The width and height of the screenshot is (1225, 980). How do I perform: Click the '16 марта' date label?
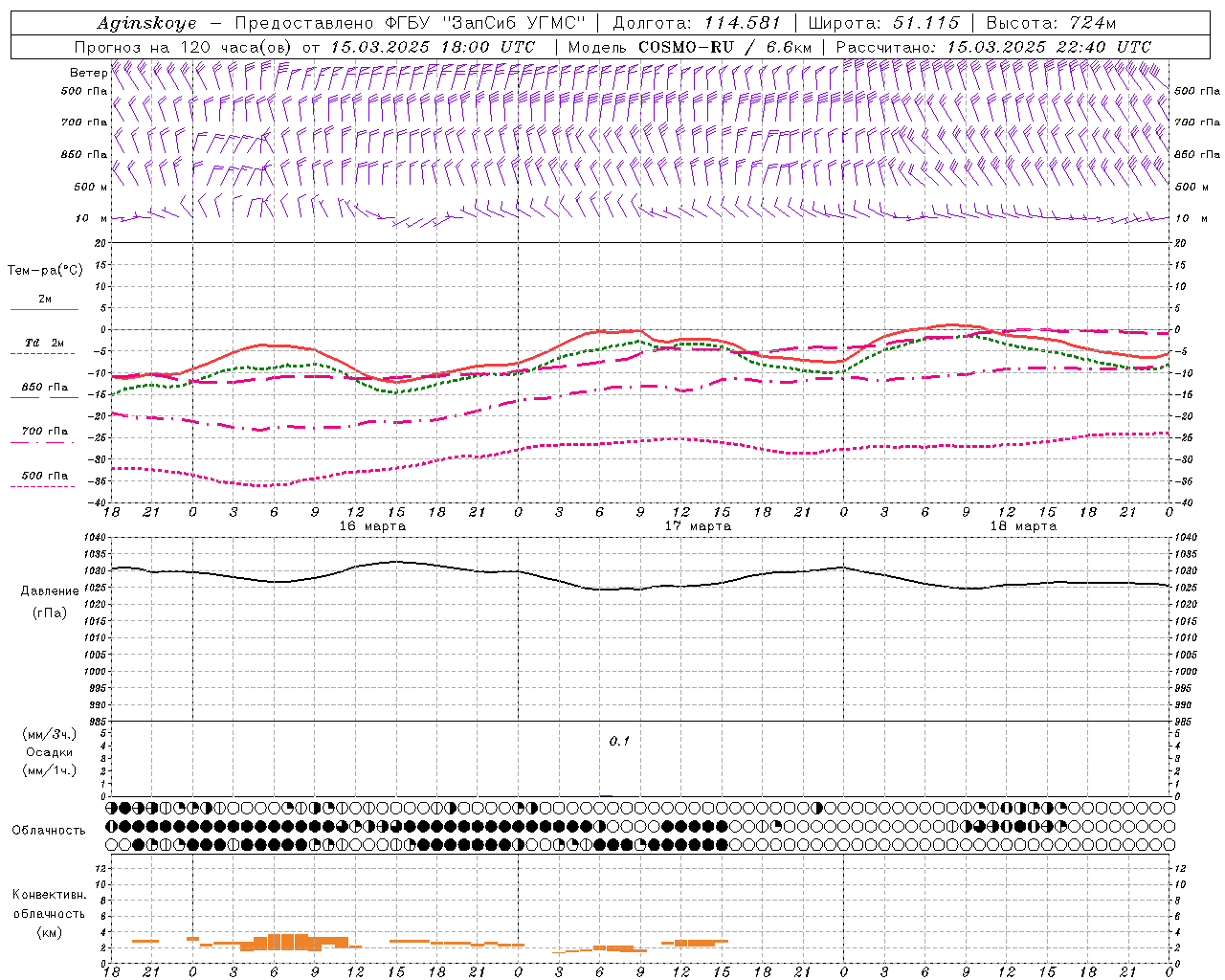tap(372, 526)
